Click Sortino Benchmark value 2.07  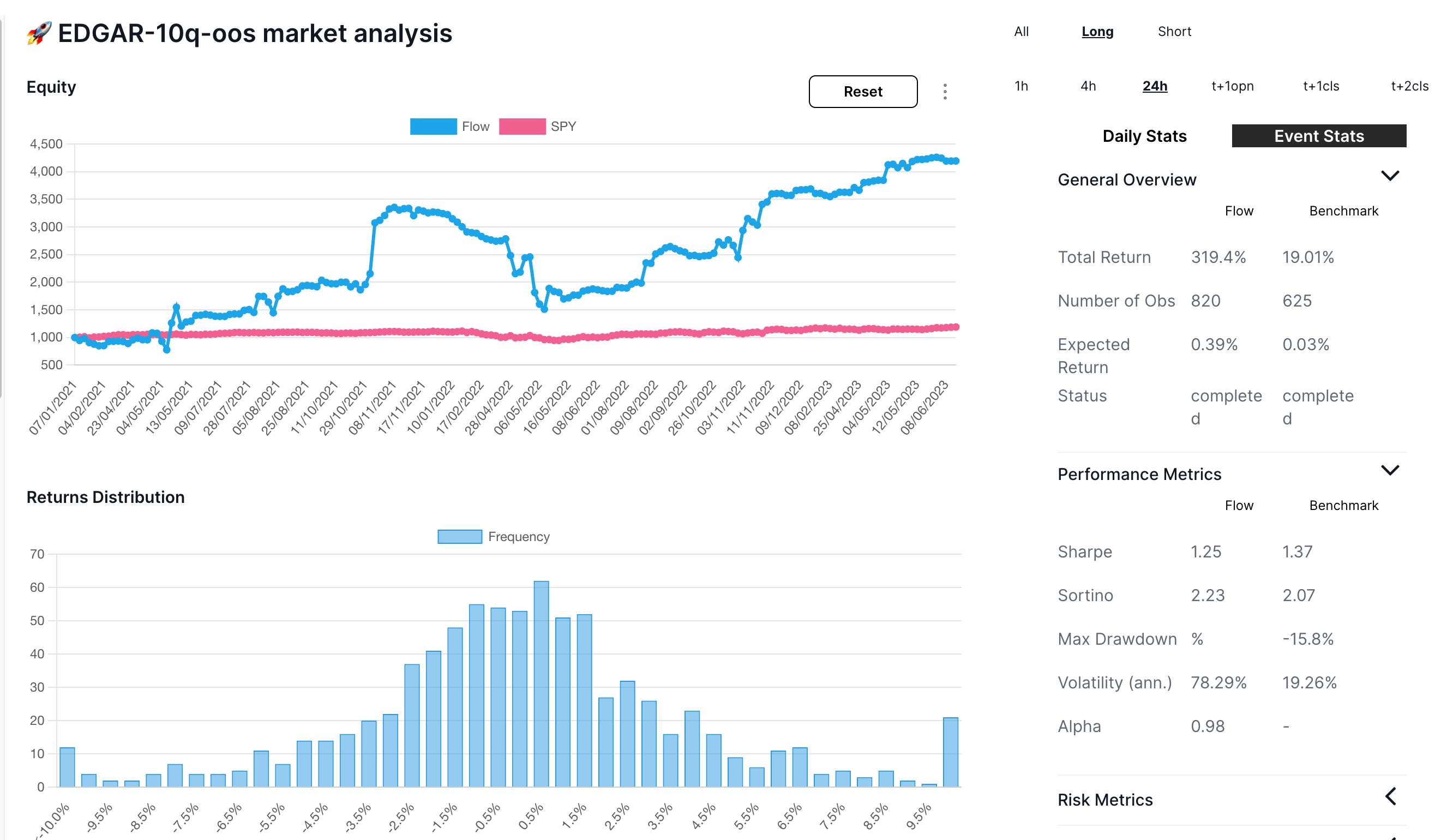click(1298, 596)
